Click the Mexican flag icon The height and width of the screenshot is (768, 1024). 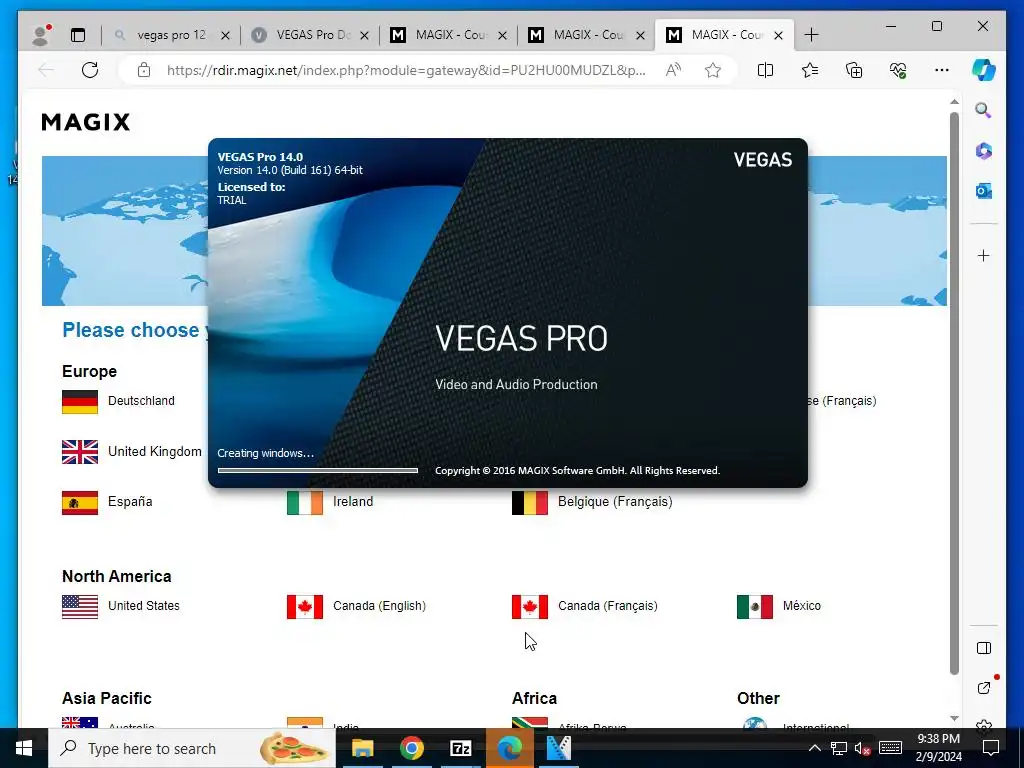pos(755,607)
